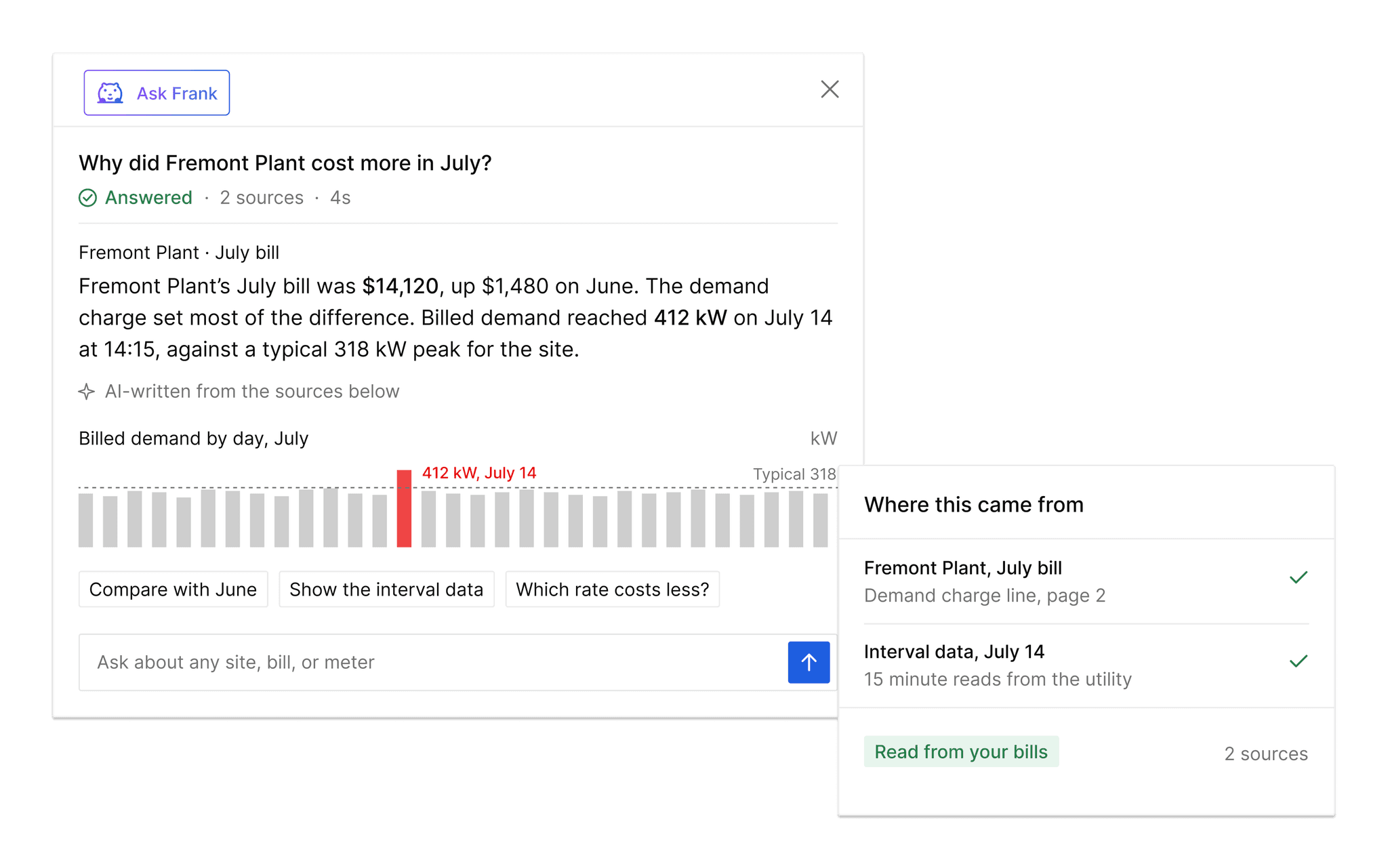Click the Demand charge line, page 2 text
Image resolution: width=1388 pixels, height=868 pixels.
[985, 596]
